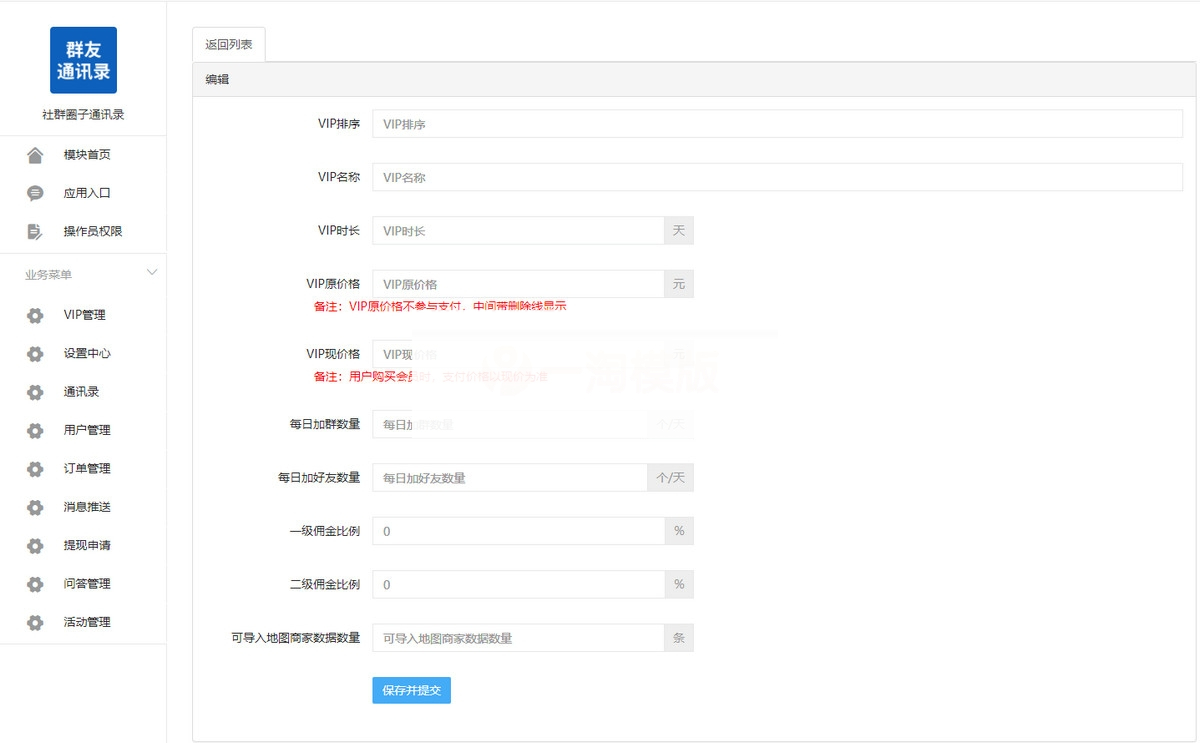Click the 保存并提交 button
Image resolution: width=1200 pixels, height=743 pixels.
(411, 690)
